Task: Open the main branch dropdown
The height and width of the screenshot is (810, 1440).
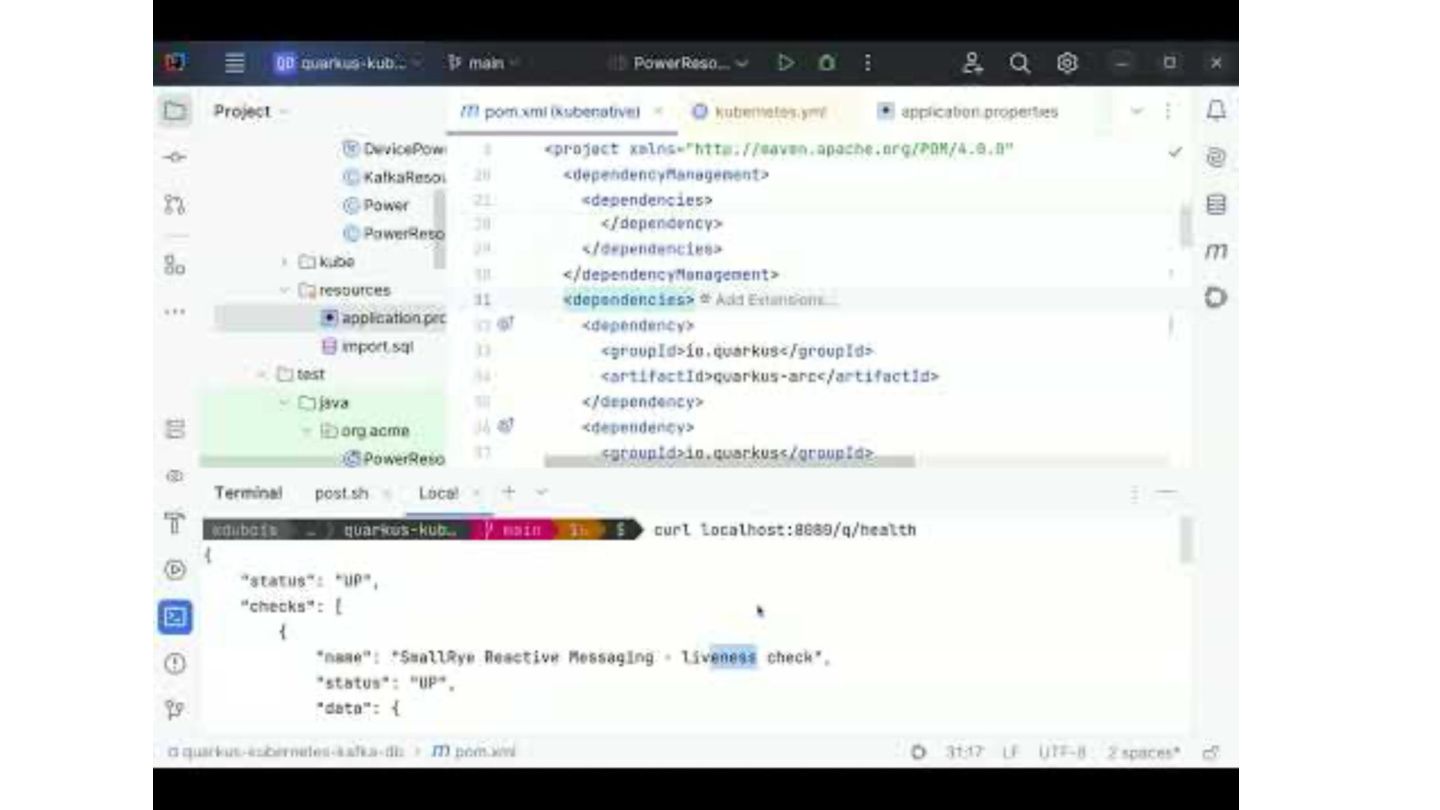Action: (x=482, y=63)
